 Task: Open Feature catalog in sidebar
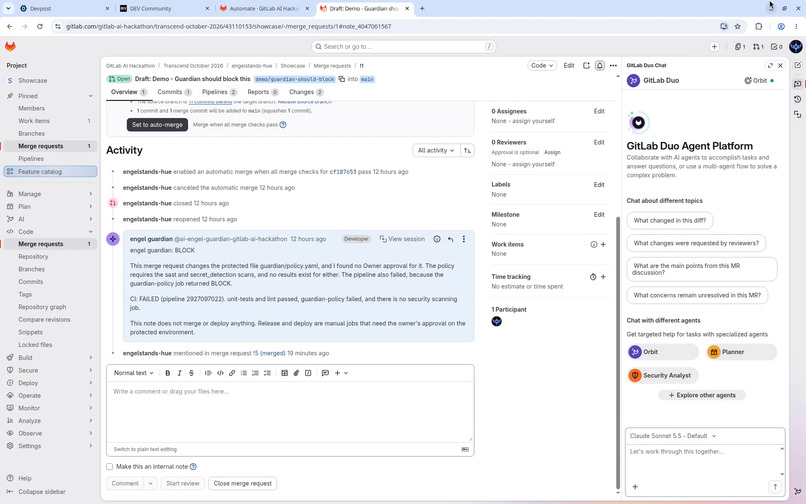coord(50,171)
